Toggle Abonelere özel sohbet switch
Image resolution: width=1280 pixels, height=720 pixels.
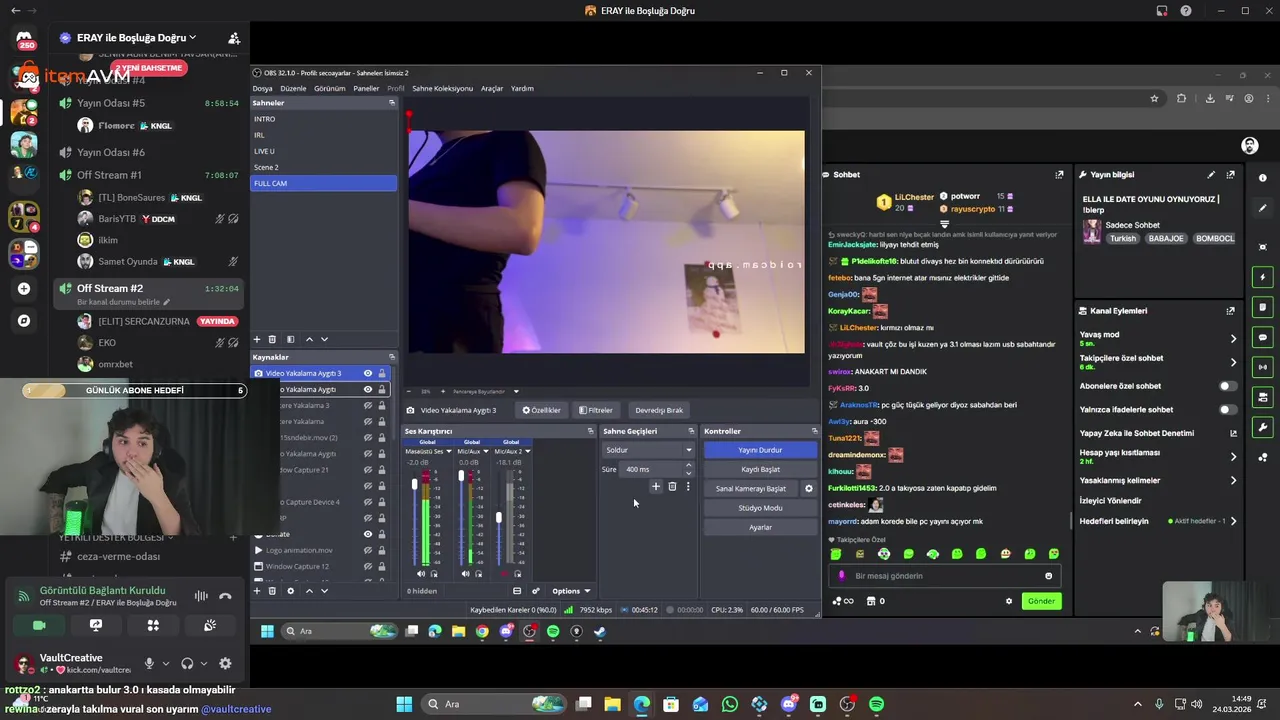coord(1226,386)
